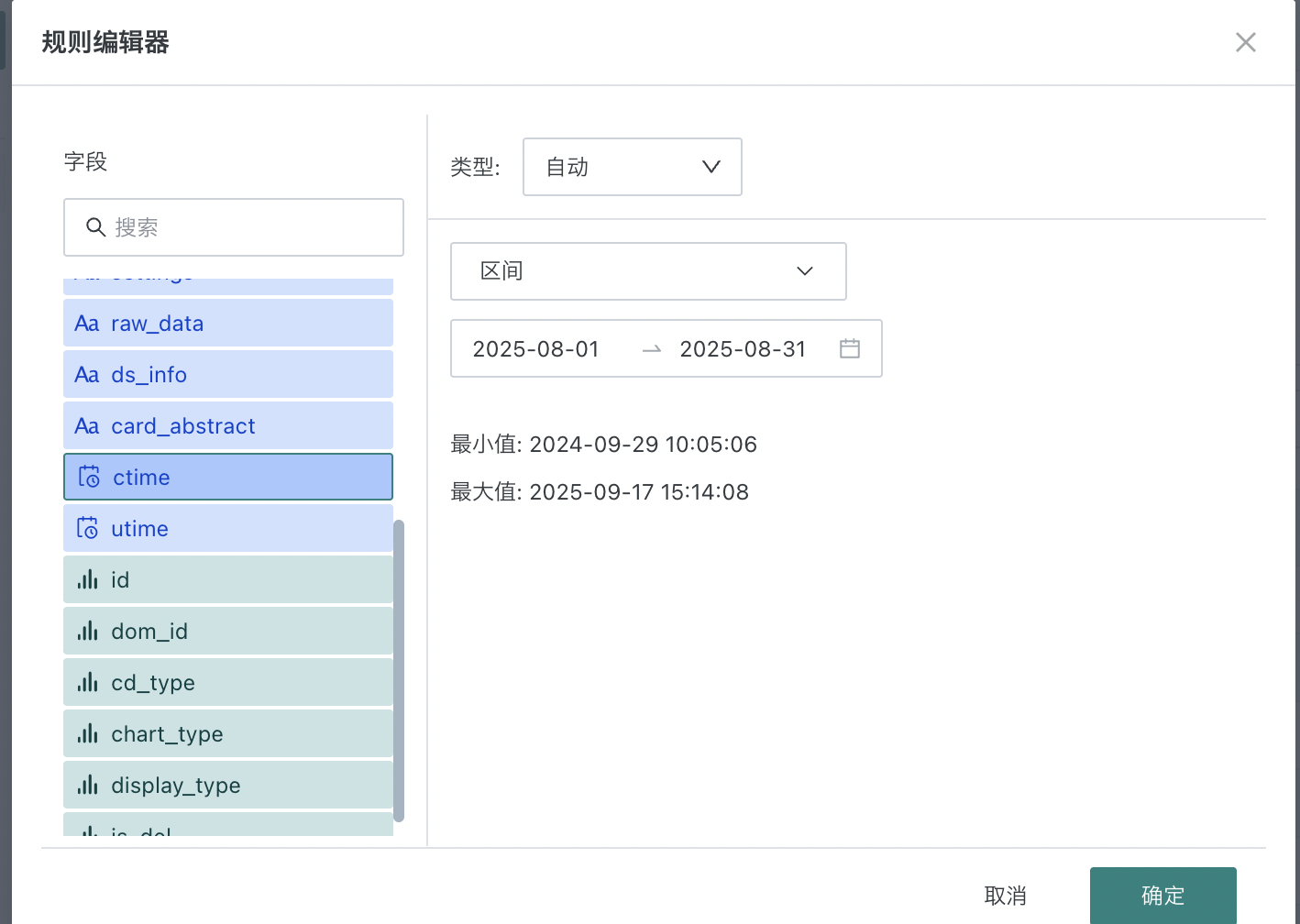This screenshot has height=924, width=1300.
Task: Click the chevron arrow of the 自动 select
Action: (711, 167)
